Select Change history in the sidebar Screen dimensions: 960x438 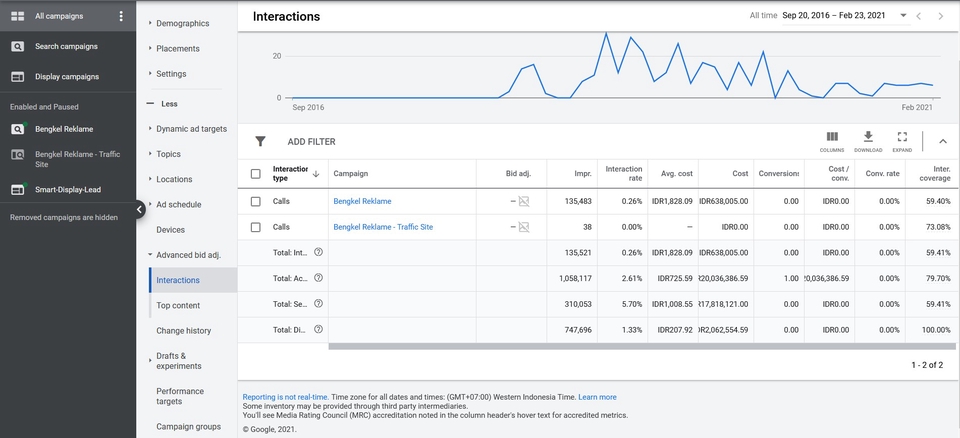[183, 330]
